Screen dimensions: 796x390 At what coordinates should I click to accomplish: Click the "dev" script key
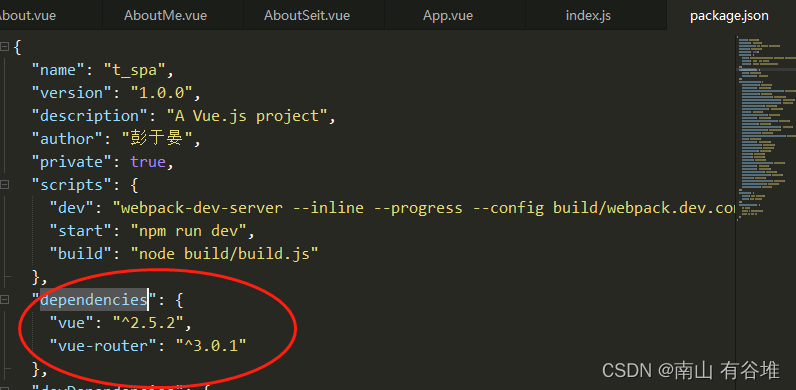(72, 208)
